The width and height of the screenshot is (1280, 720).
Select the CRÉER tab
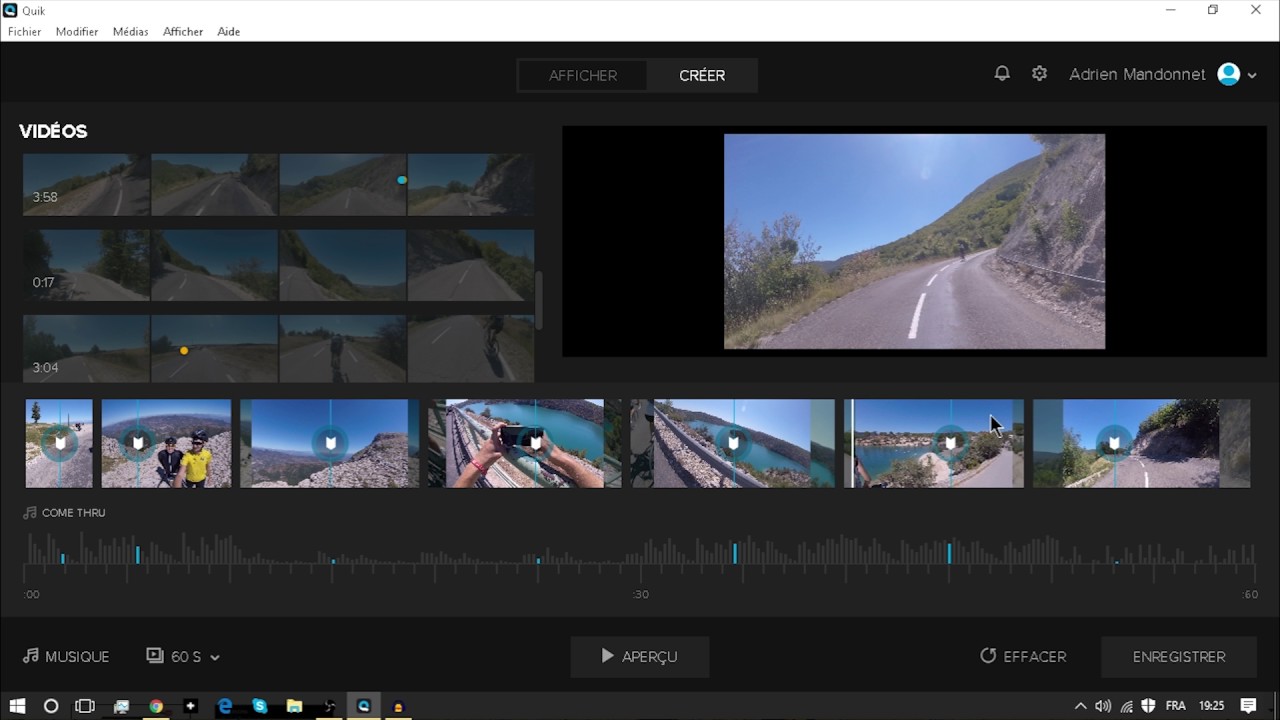pos(702,75)
